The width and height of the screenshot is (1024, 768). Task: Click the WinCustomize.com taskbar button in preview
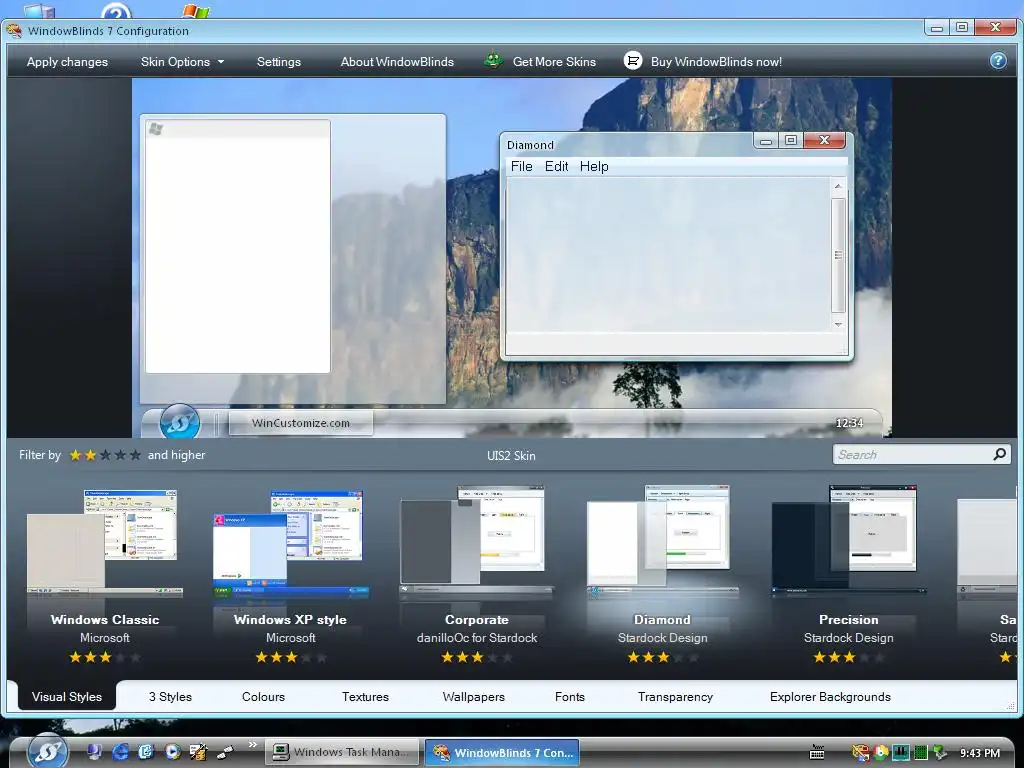(300, 423)
